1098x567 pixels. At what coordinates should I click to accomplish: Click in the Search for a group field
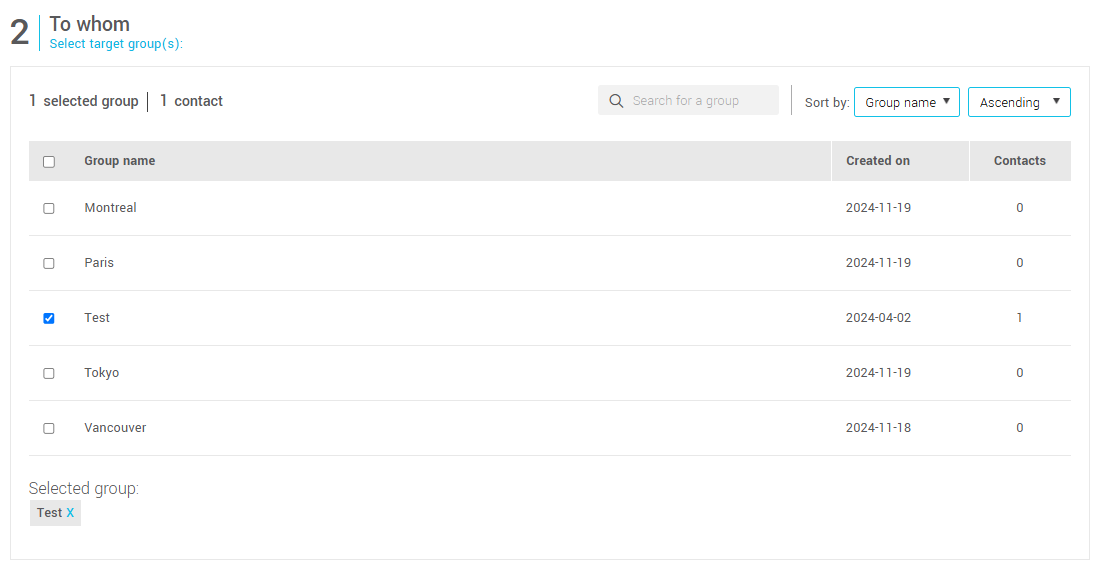700,101
